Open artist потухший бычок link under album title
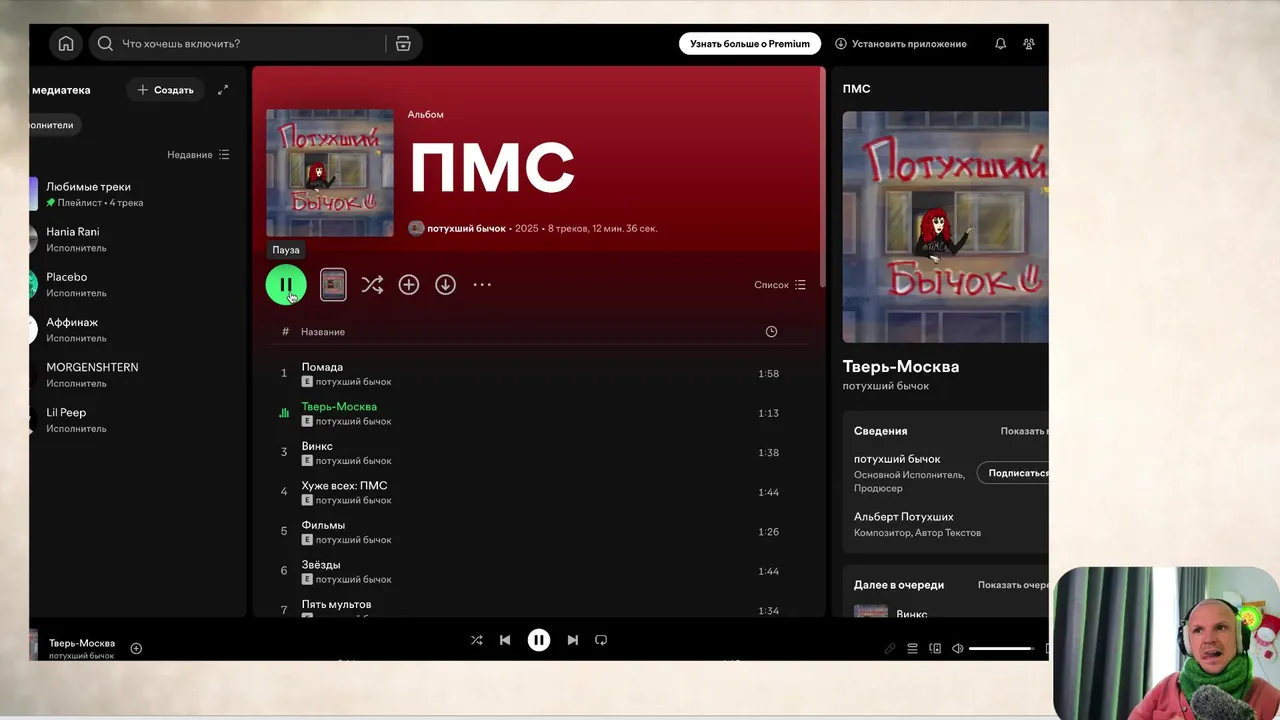The image size is (1280, 720). tap(466, 229)
